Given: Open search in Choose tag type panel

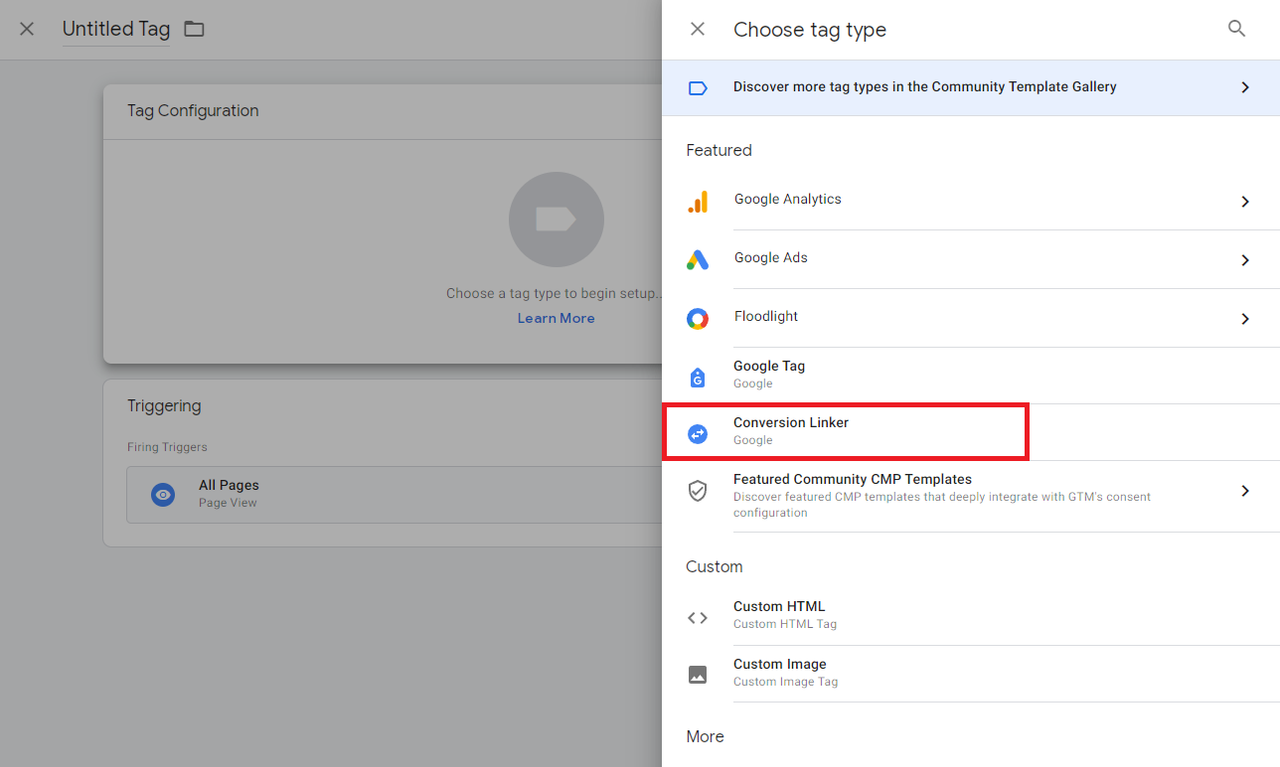Looking at the screenshot, I should (x=1237, y=29).
